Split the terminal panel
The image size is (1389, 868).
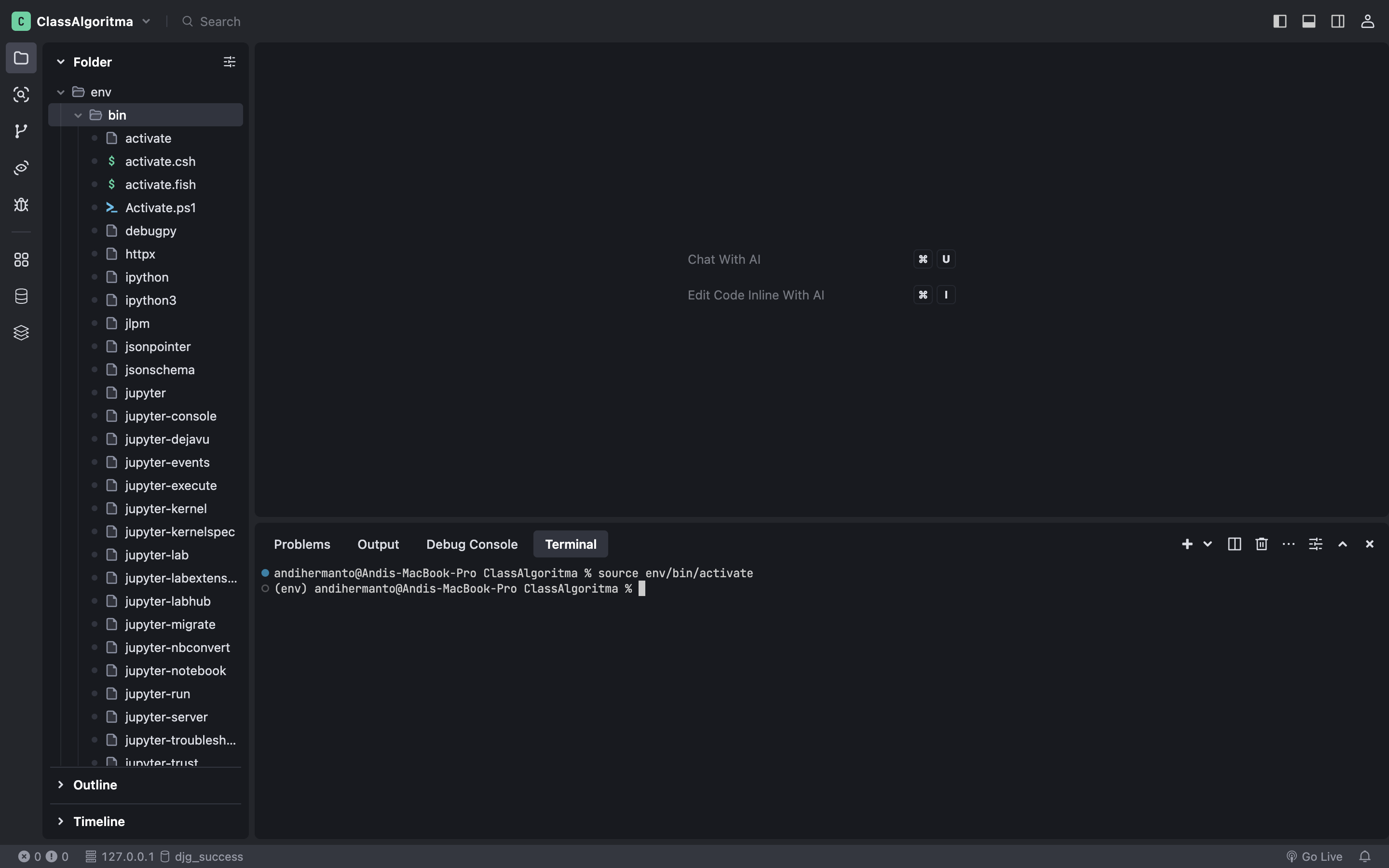click(x=1234, y=543)
